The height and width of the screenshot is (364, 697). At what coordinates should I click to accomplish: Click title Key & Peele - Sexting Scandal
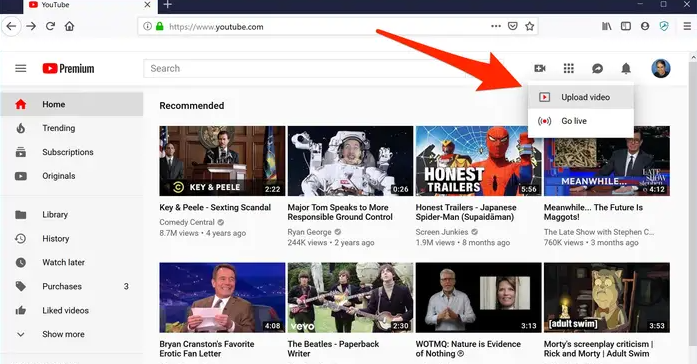click(x=215, y=208)
